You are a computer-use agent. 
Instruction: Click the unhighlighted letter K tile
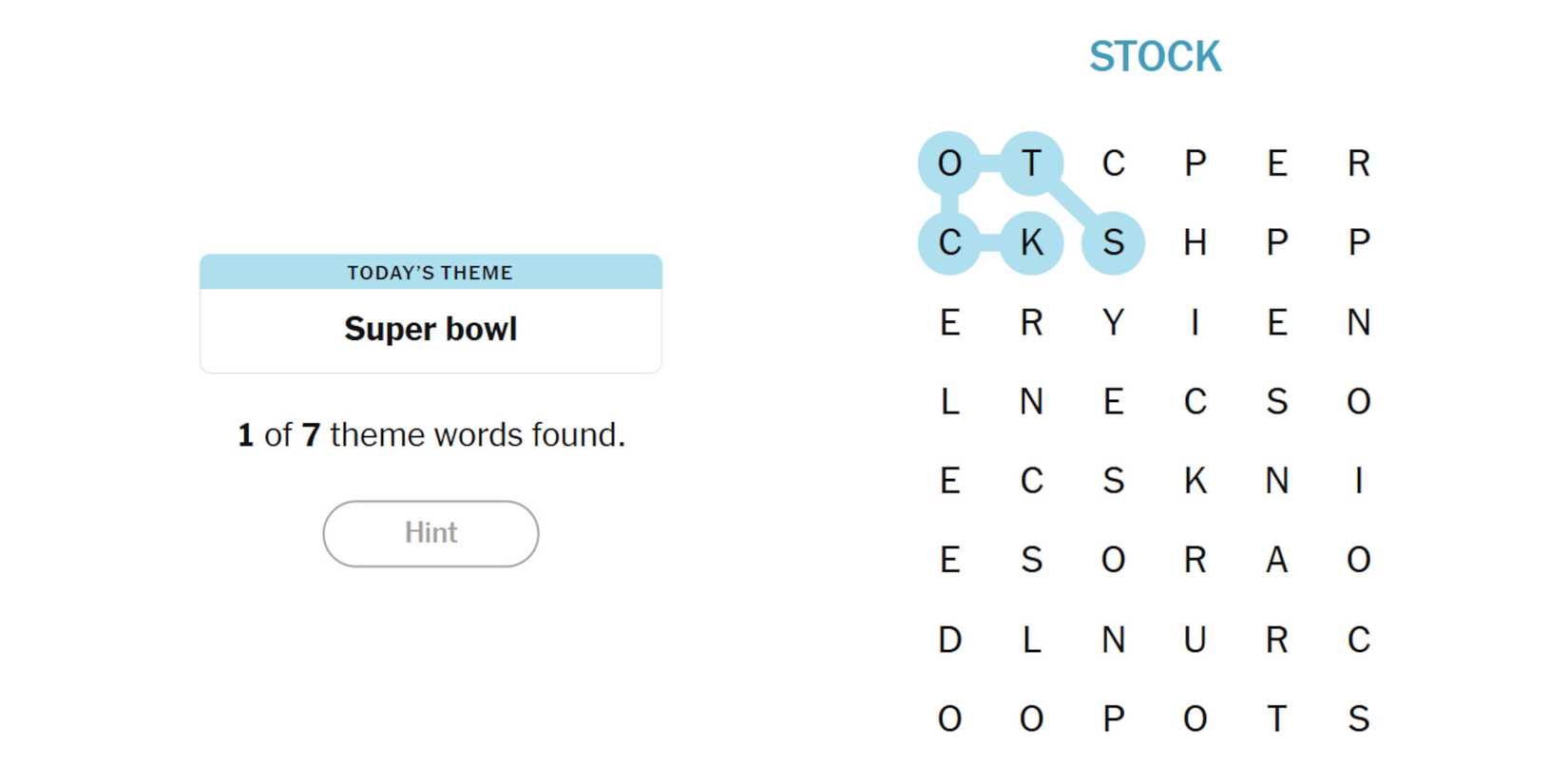point(1195,481)
